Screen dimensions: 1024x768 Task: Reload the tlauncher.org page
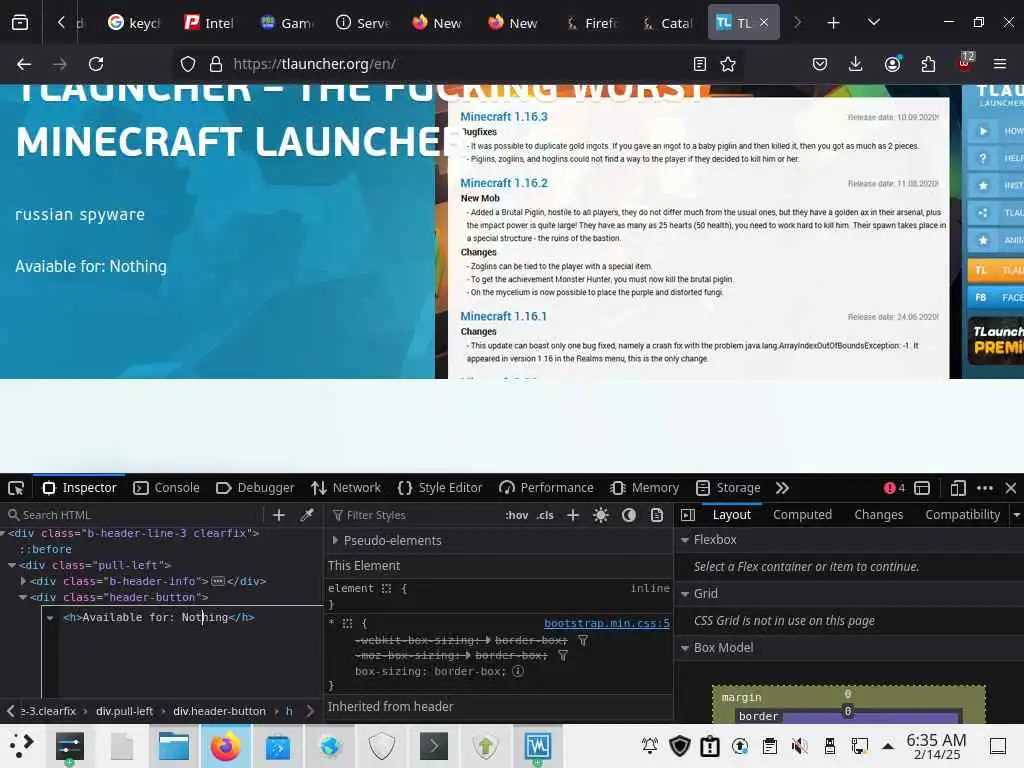96,64
